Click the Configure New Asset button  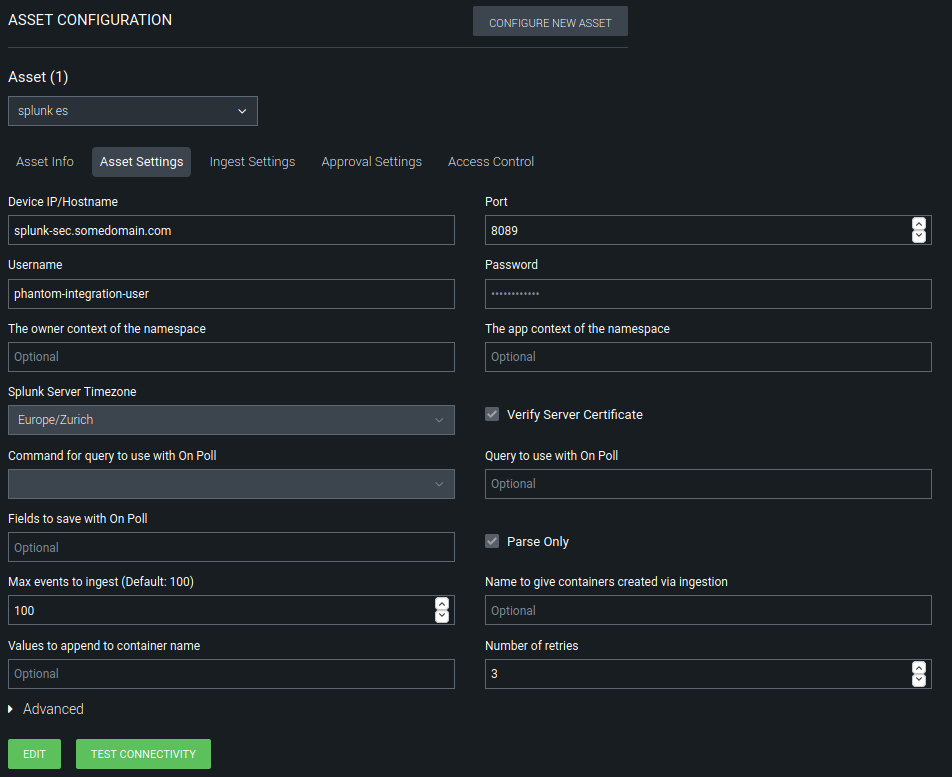(x=550, y=22)
